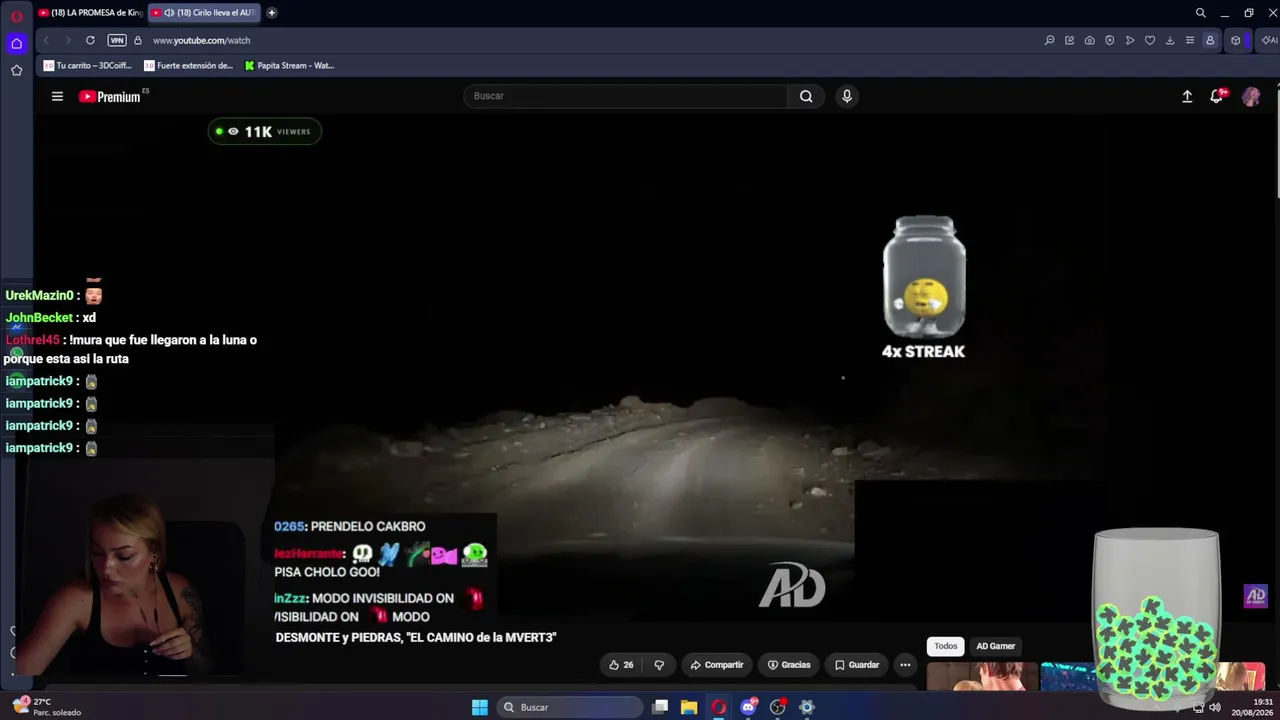Take a snapshot with camera icon
This screenshot has width=1280, height=720.
point(1089,40)
